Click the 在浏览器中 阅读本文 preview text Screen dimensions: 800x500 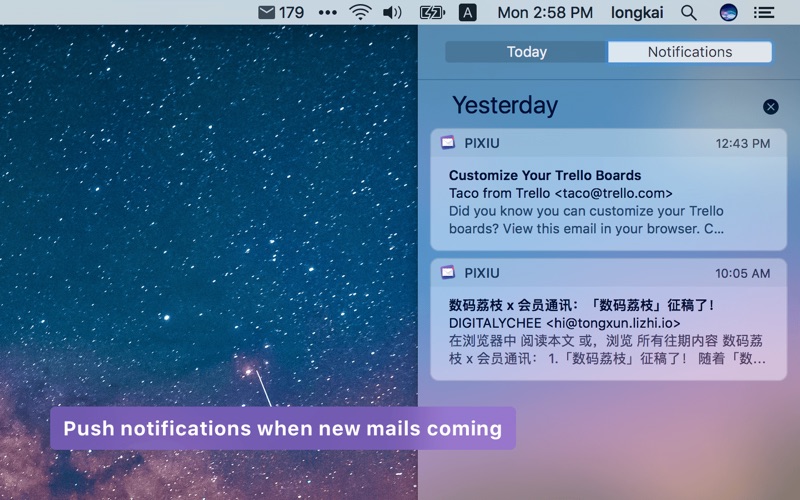[x=607, y=349]
